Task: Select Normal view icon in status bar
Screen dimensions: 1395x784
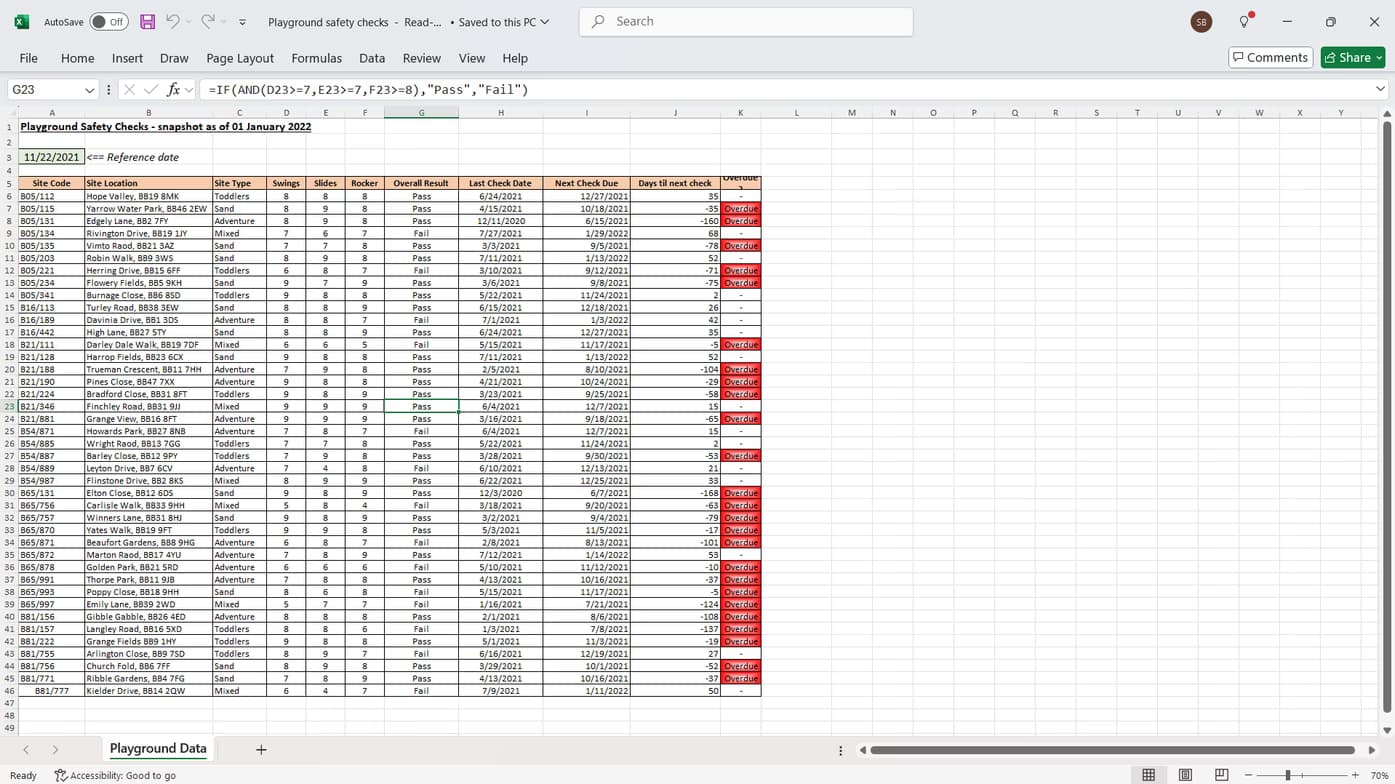Action: coord(1148,775)
